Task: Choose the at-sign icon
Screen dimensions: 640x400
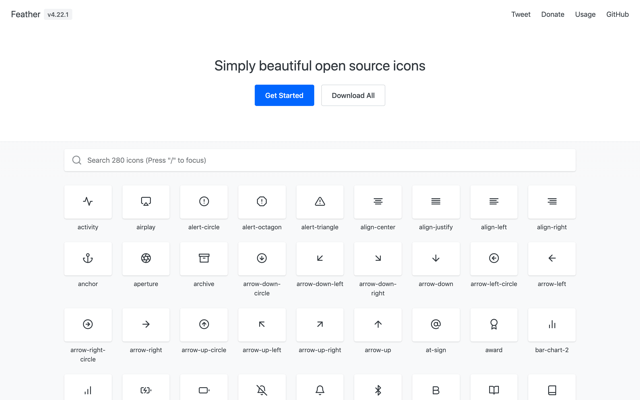Action: (436, 324)
